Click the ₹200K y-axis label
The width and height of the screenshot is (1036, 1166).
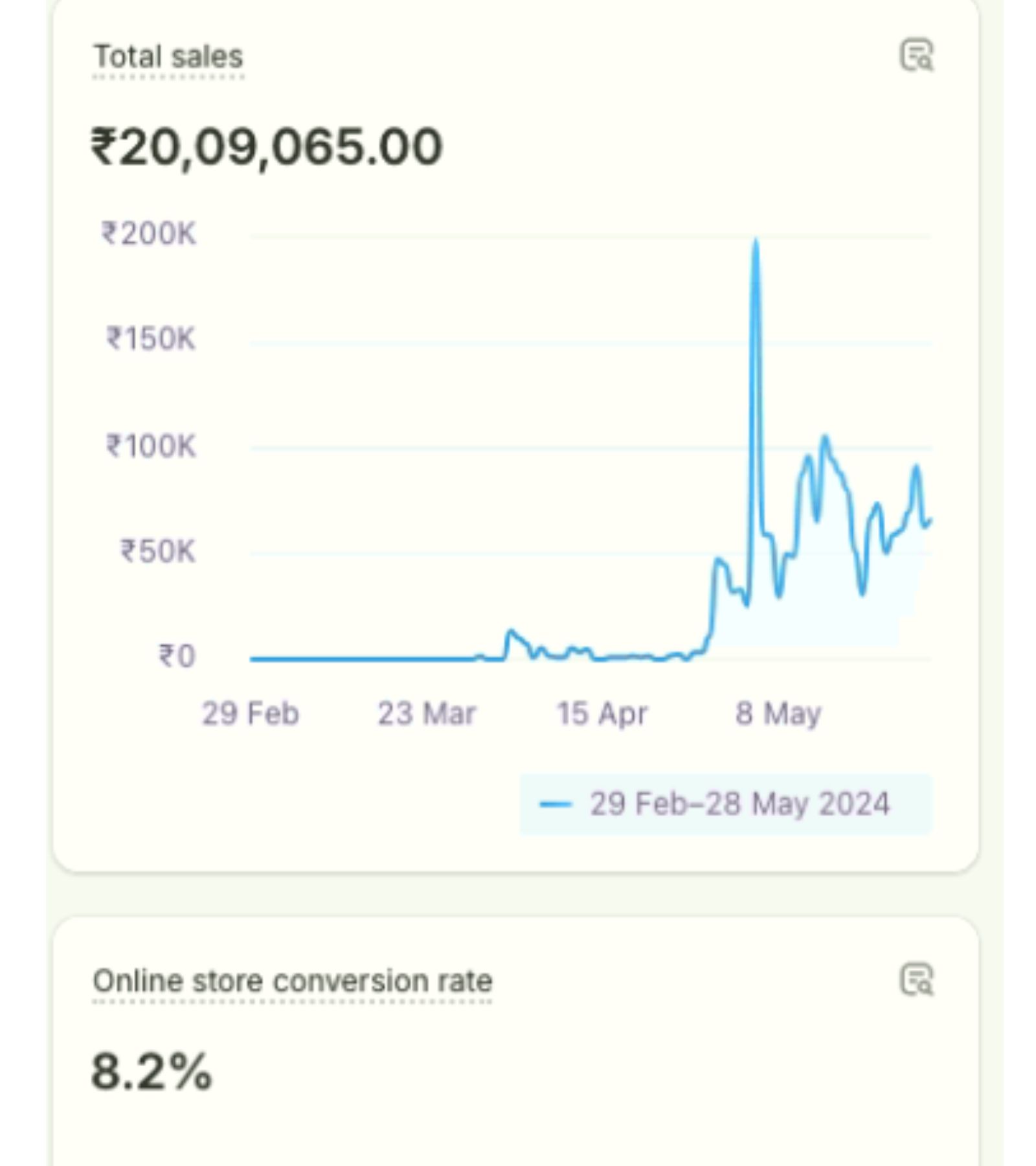point(149,234)
